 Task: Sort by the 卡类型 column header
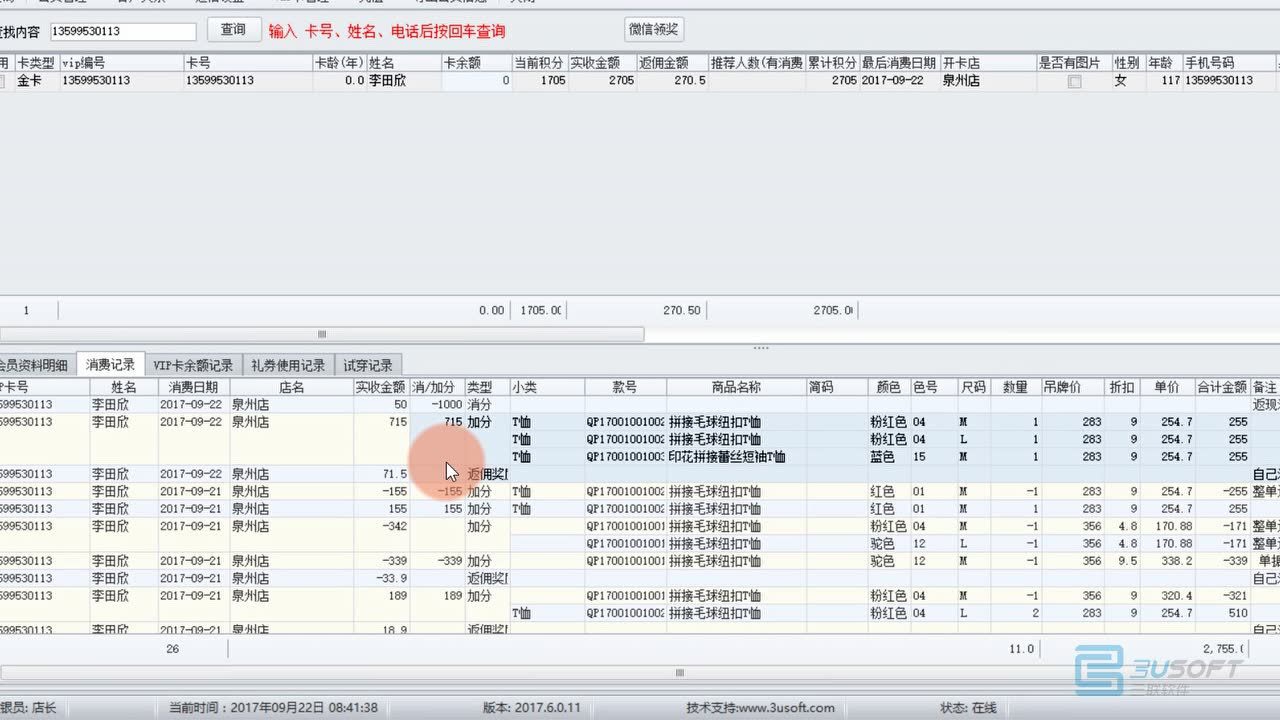[x=36, y=63]
